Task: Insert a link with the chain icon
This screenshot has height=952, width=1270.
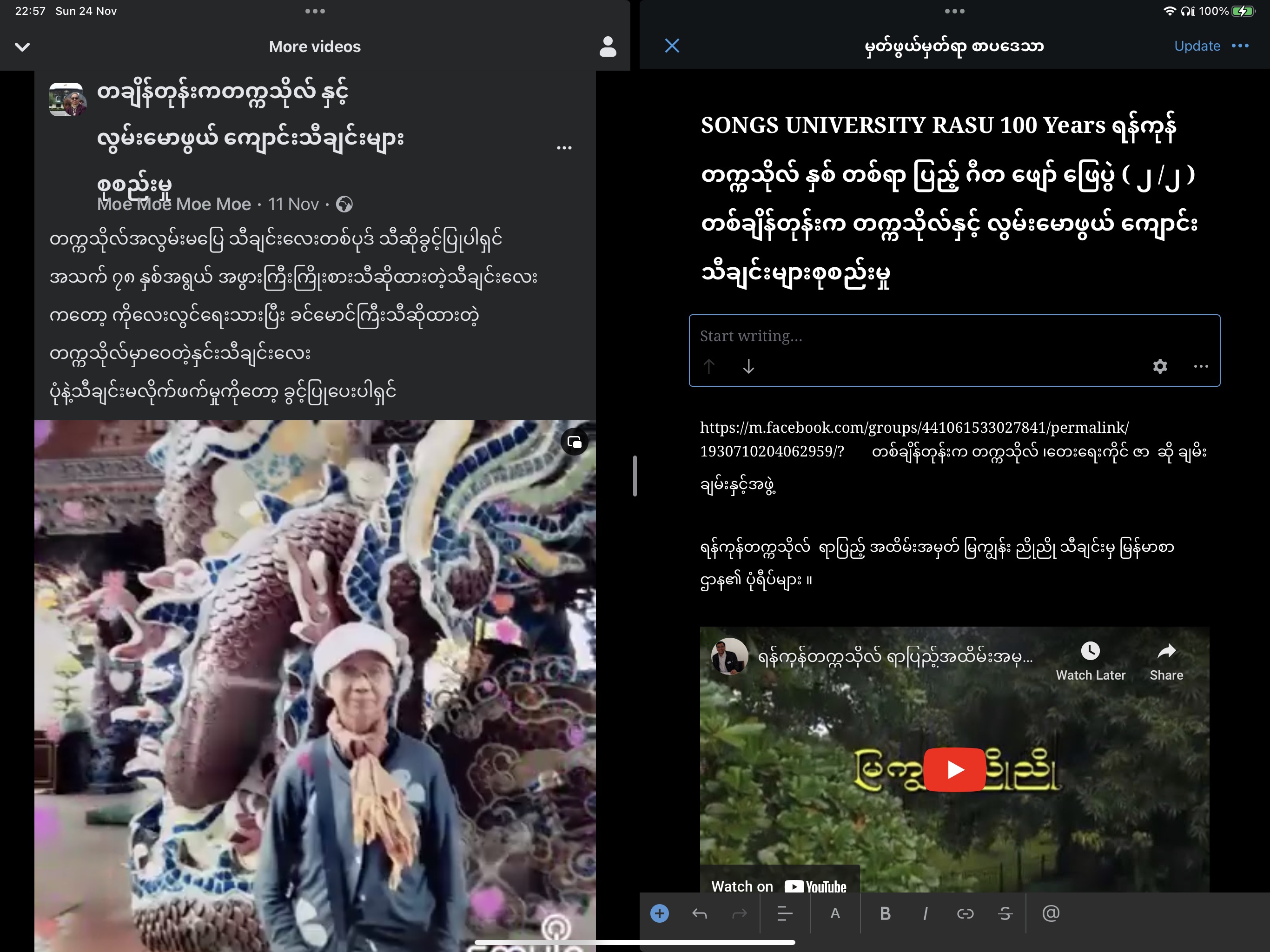Action: tap(965, 913)
